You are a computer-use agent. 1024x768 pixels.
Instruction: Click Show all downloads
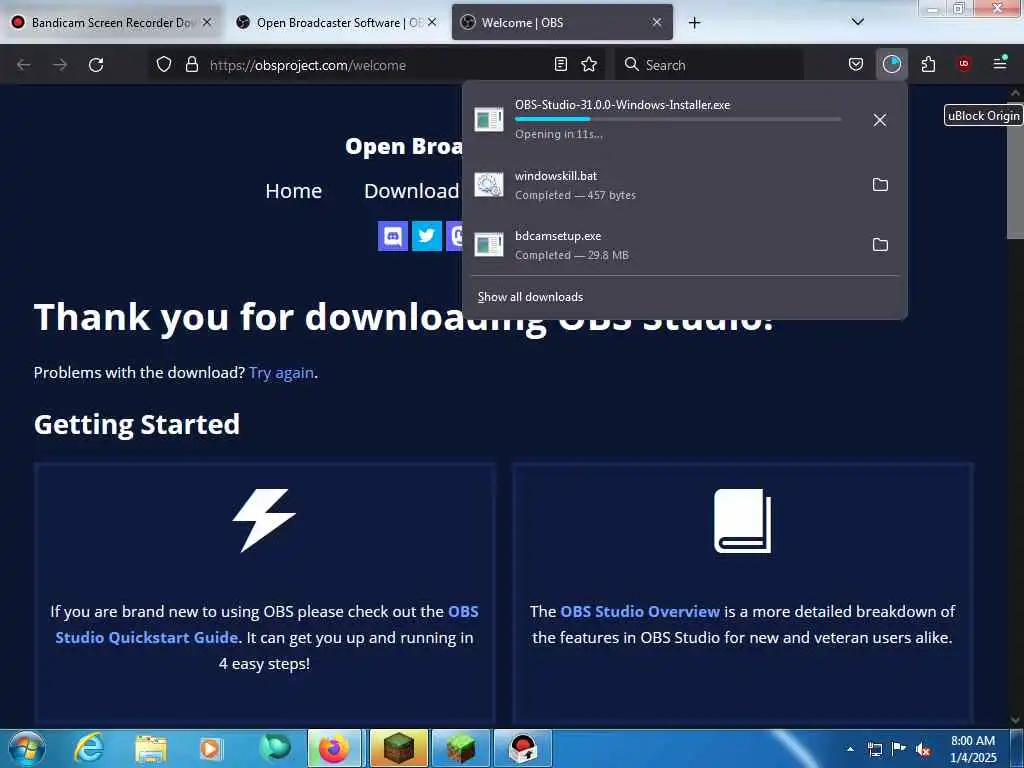pos(530,297)
